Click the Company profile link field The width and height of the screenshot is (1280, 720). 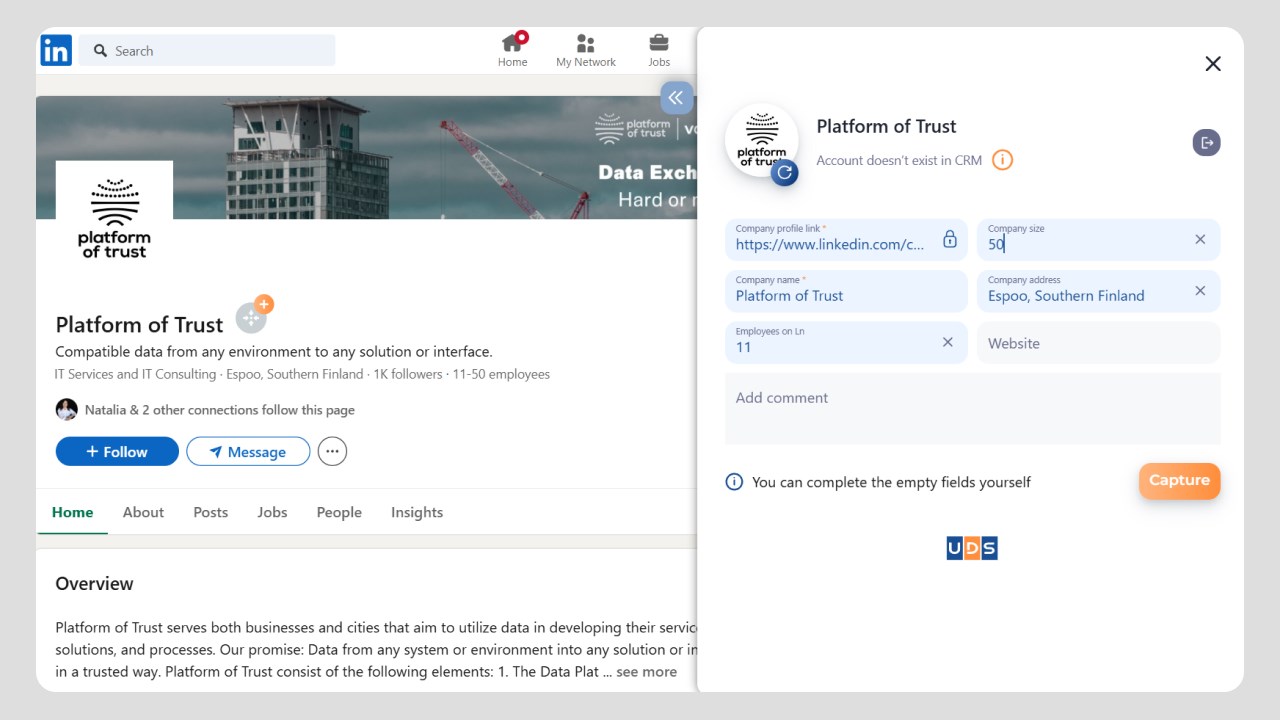point(846,240)
